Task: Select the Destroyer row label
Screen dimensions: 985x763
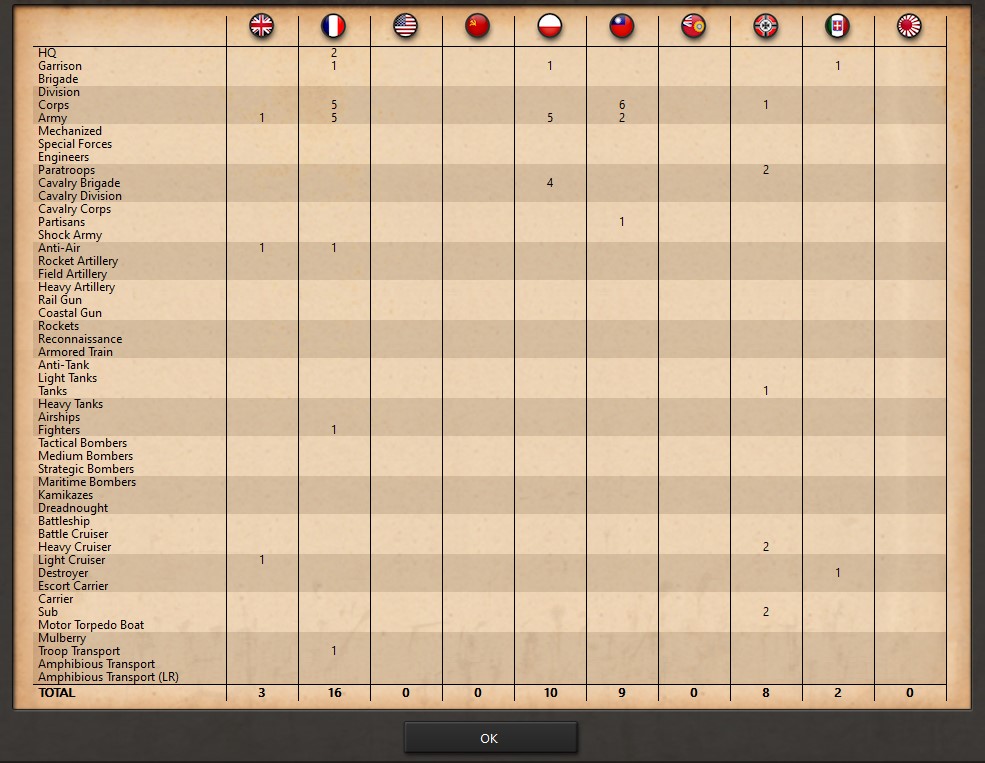Action: (63, 573)
